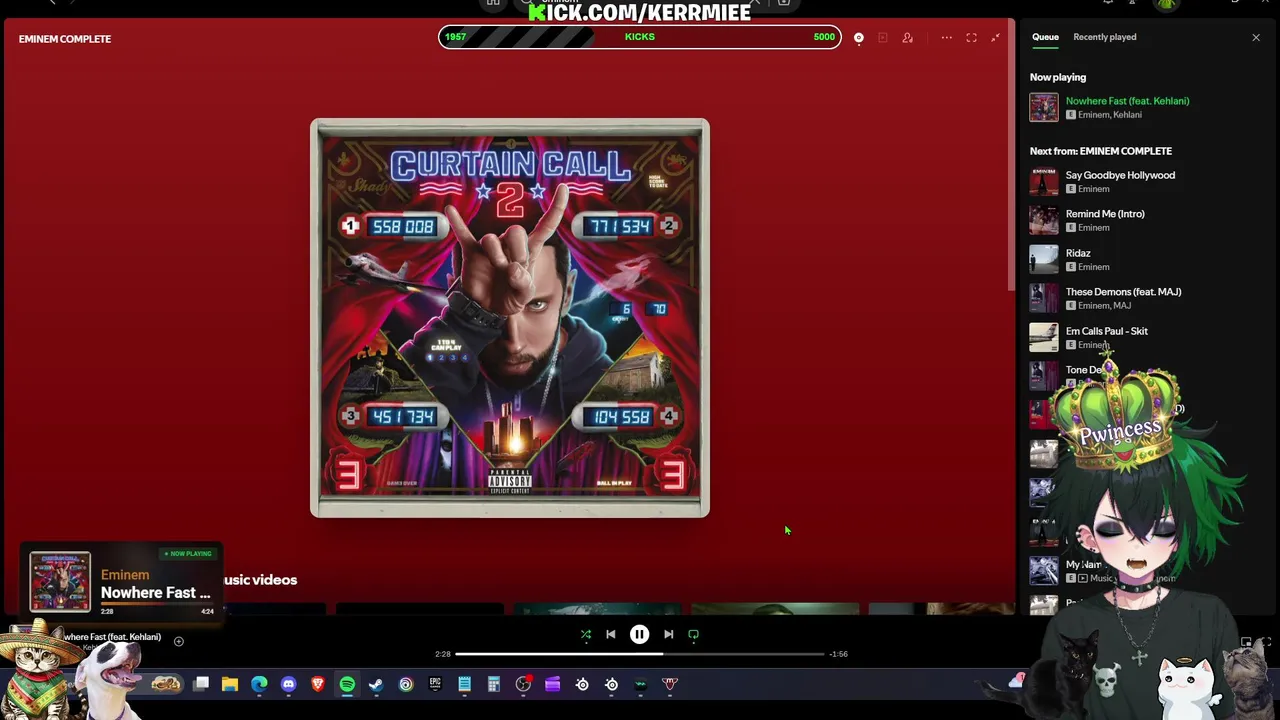Open the purple clapperboard app on the taskbar

552,684
